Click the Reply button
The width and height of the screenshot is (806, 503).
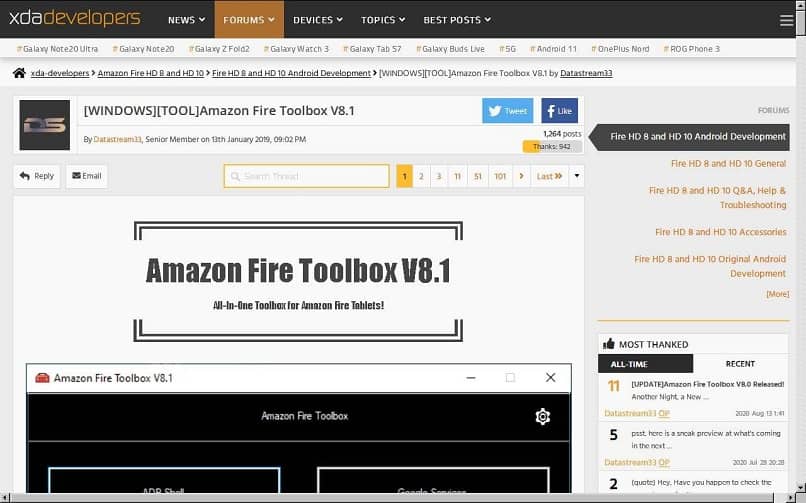point(37,176)
